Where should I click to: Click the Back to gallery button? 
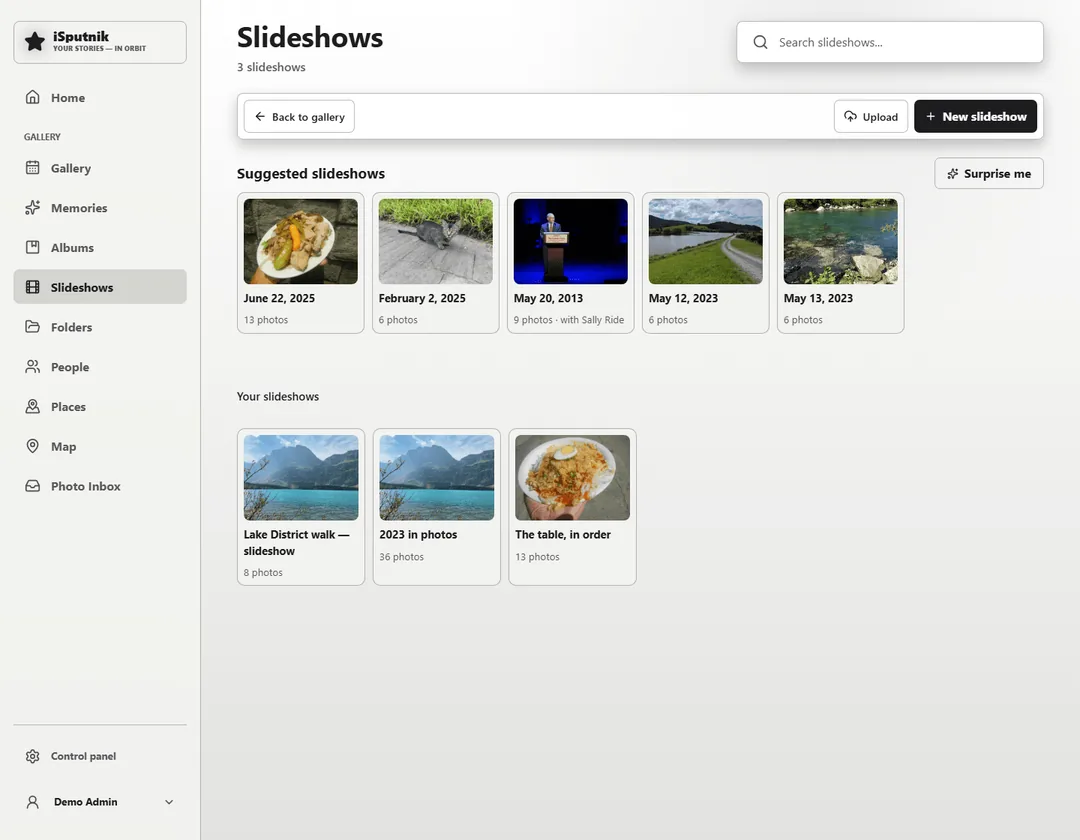tap(299, 116)
